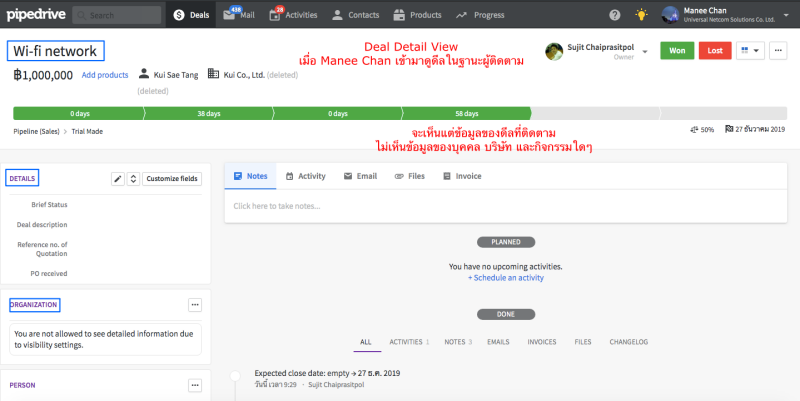
Task: Mark the deal as Won
Action: tap(677, 51)
